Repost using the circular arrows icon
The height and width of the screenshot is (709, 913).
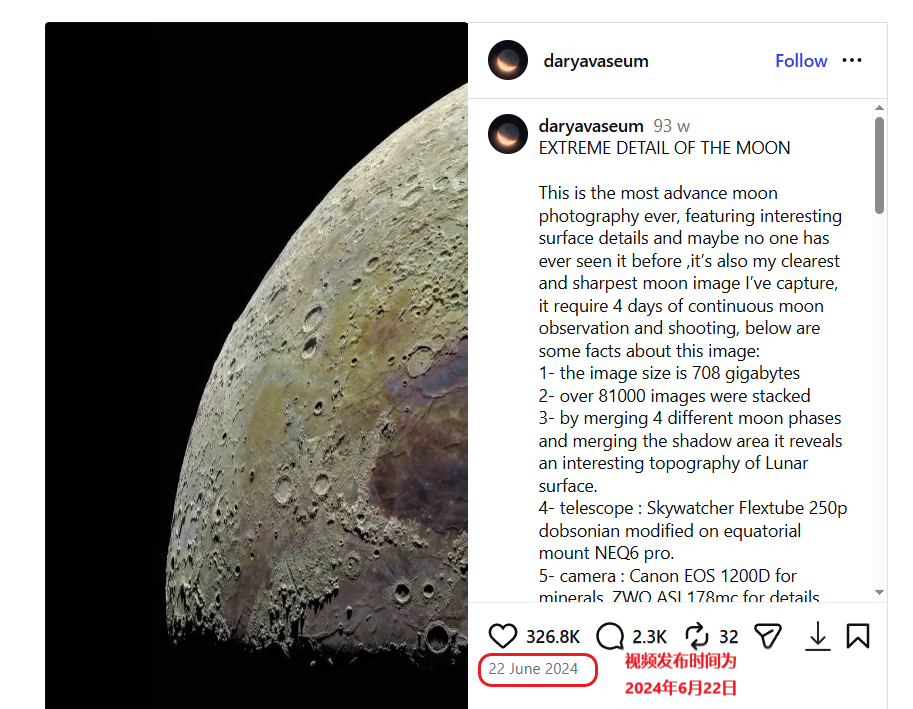click(x=696, y=636)
